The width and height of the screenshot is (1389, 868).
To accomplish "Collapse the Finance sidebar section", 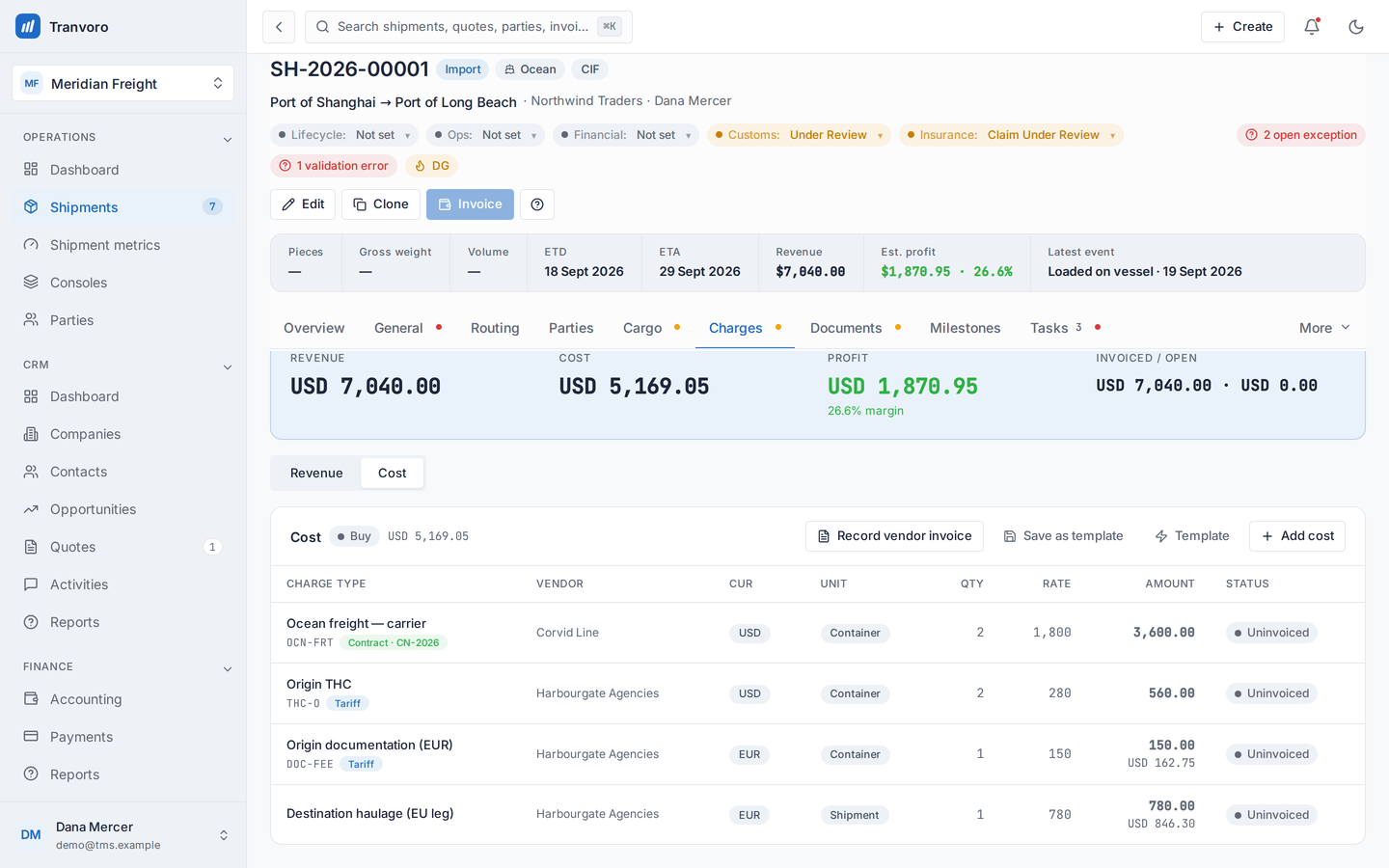I will coord(228,668).
